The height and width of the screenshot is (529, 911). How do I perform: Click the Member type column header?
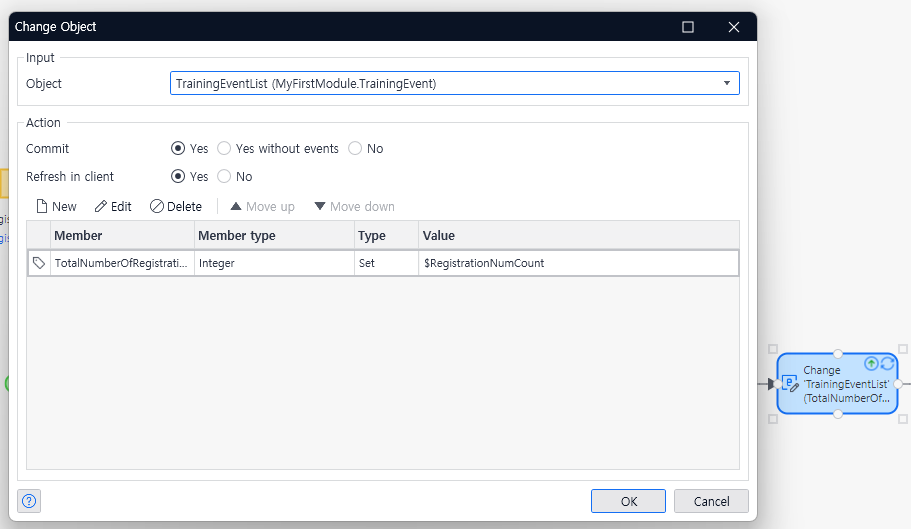274,236
